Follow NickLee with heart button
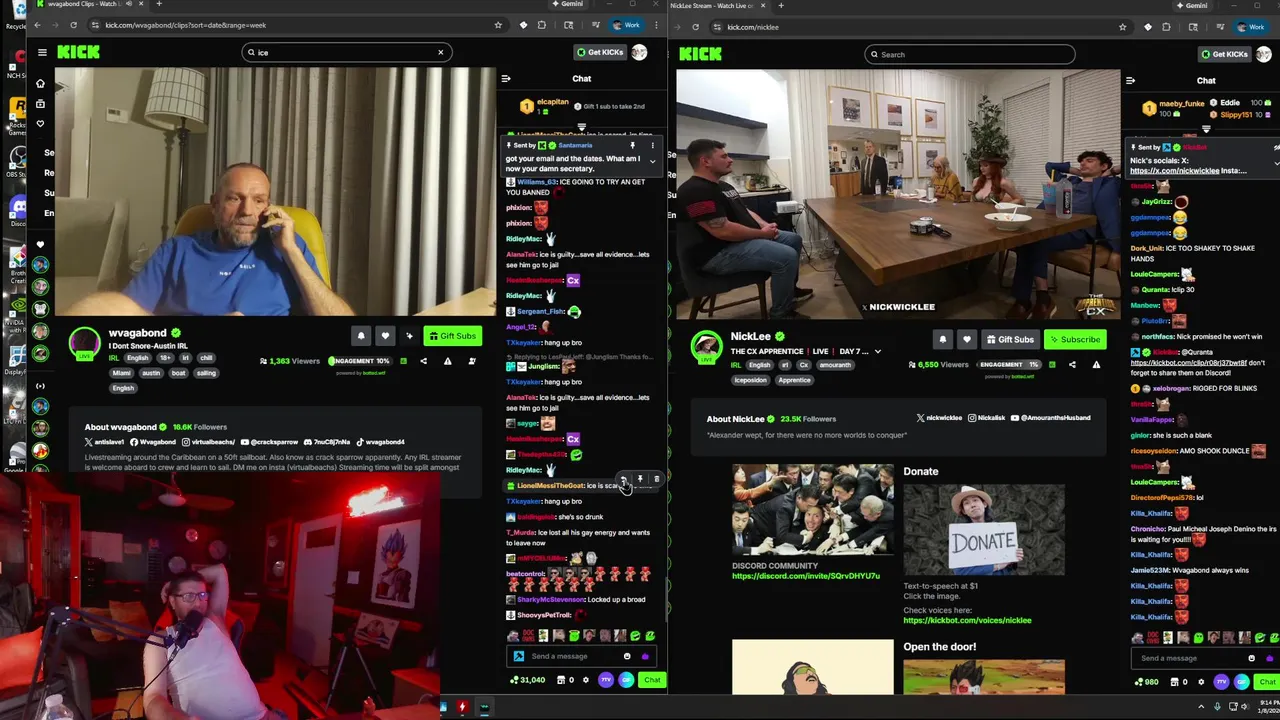 tap(966, 340)
